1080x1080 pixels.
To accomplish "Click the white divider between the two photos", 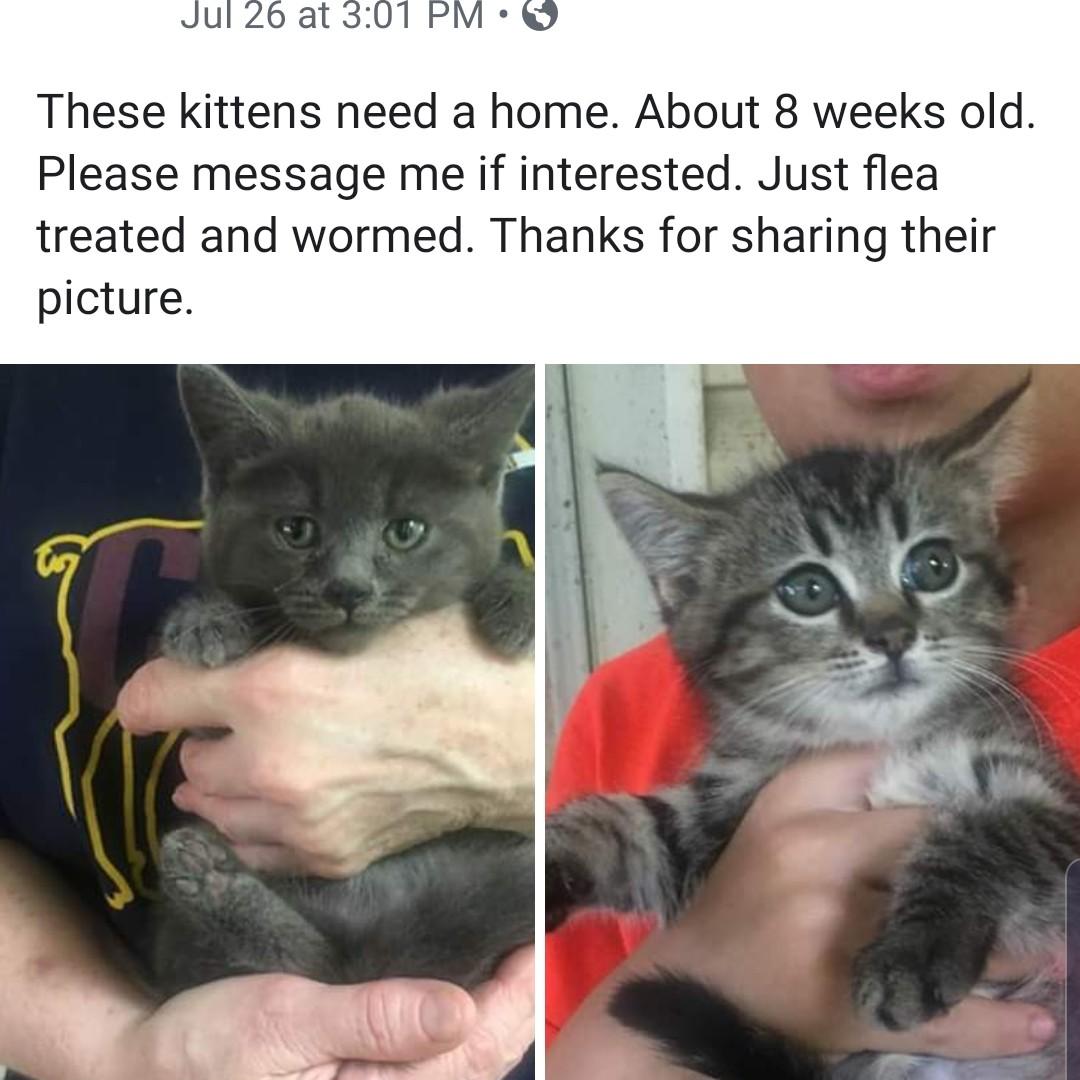I will [x=540, y=721].
